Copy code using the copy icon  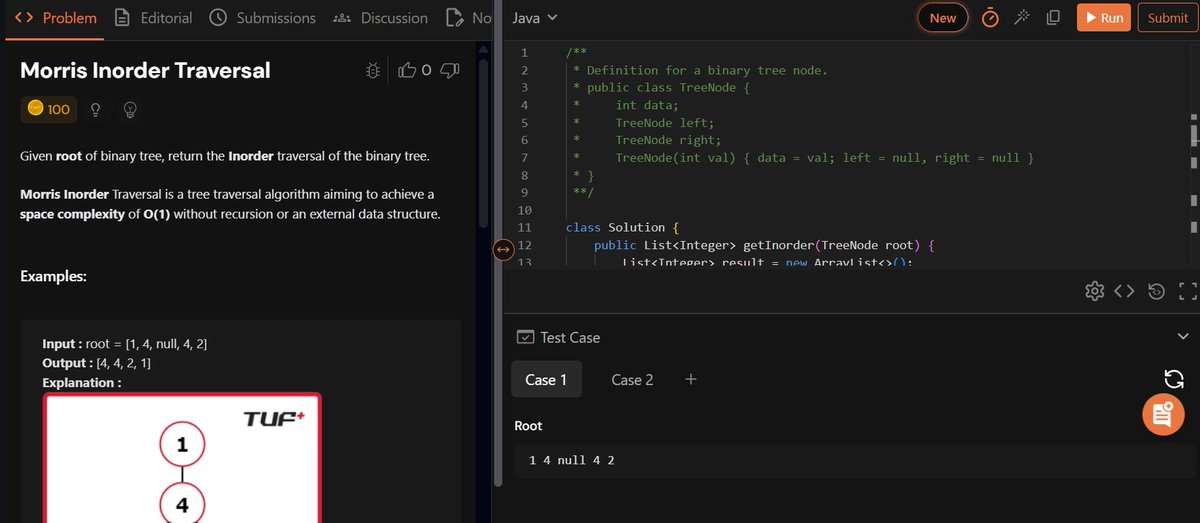coord(1052,18)
